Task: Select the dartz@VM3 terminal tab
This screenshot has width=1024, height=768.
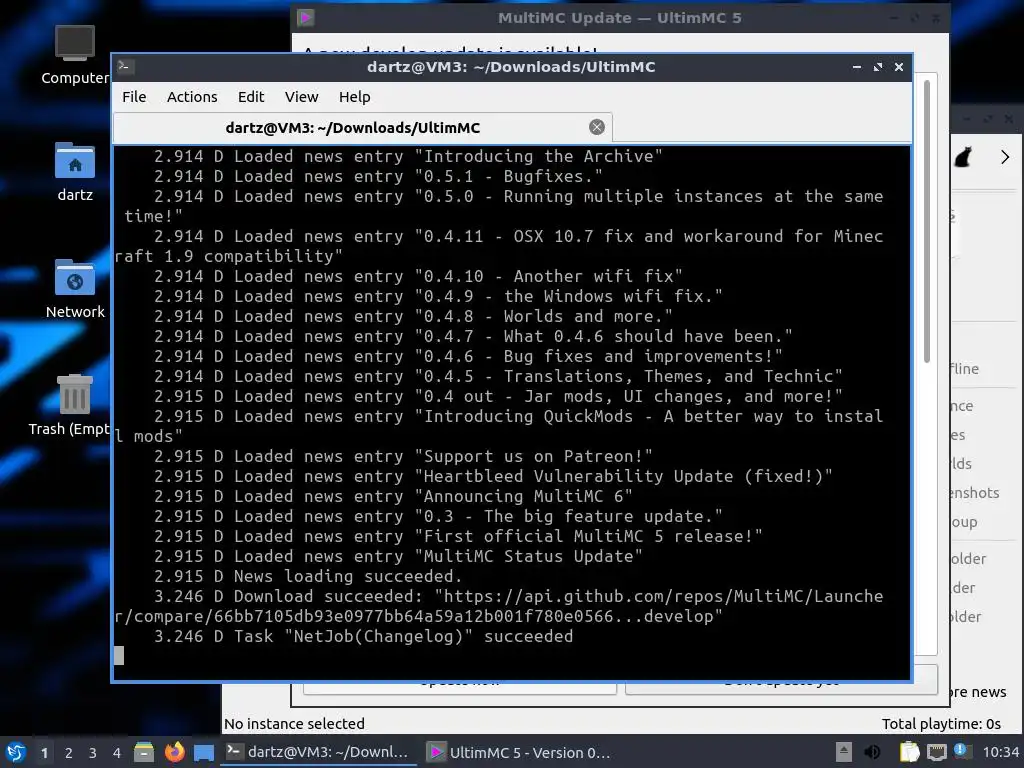Action: pos(362,127)
